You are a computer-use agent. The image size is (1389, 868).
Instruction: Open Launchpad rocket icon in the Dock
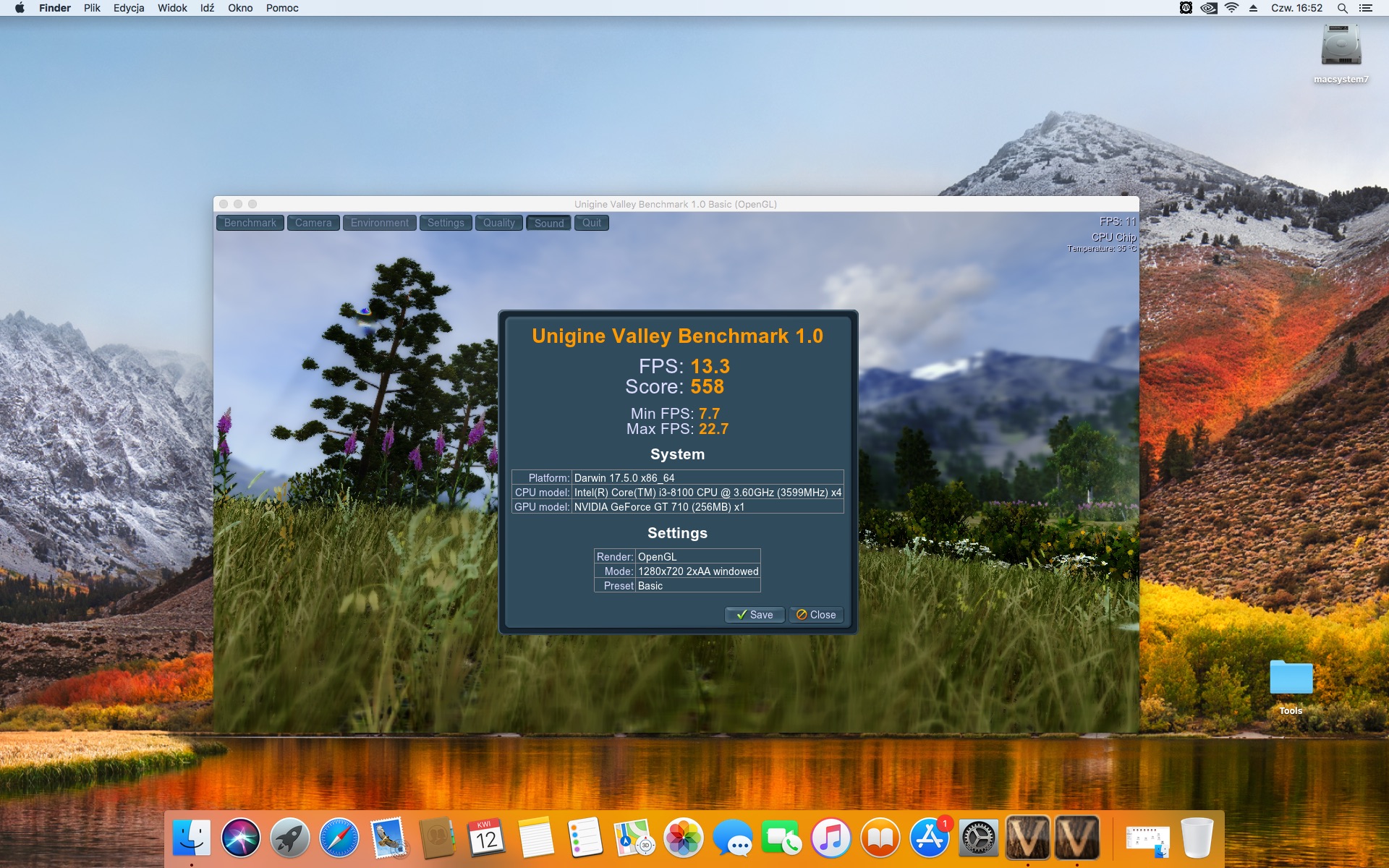click(289, 839)
